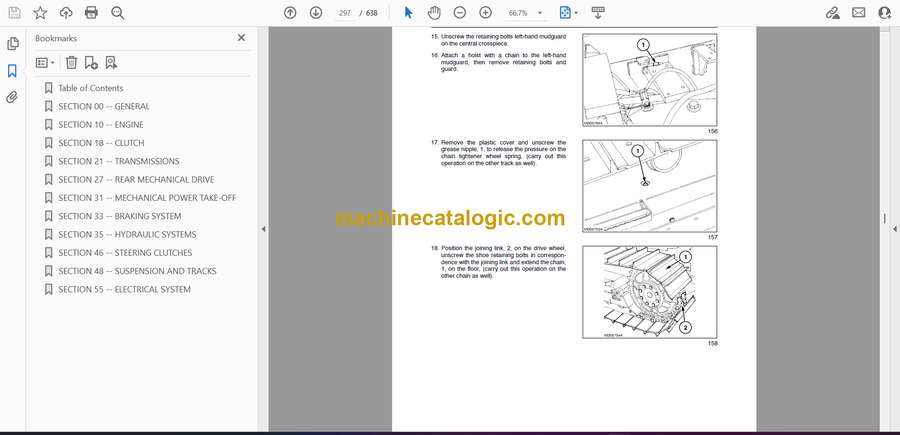900x435 pixels.
Task: Collapse the left navigation pane arrow
Action: (x=263, y=229)
